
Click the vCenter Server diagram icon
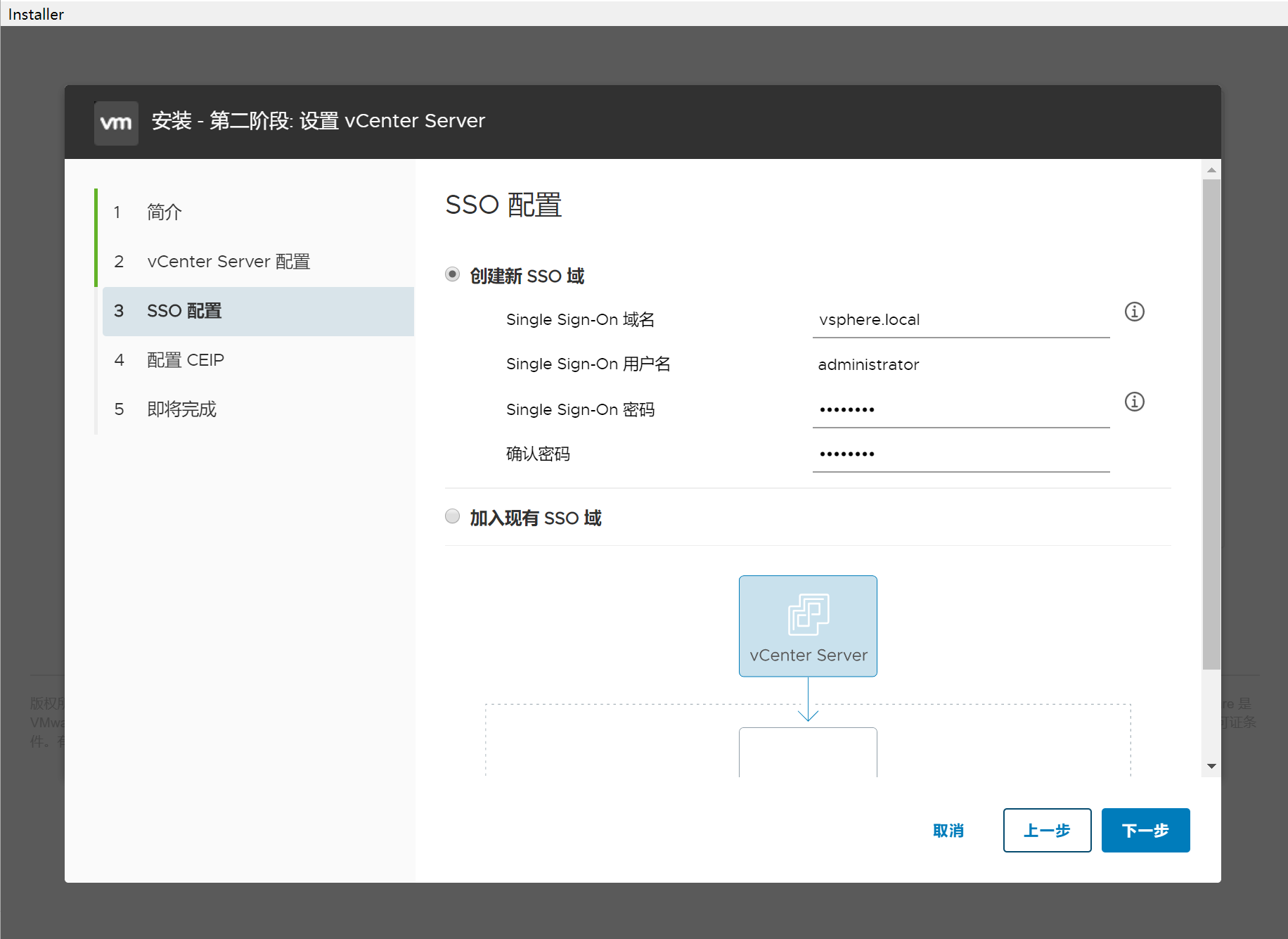pyautogui.click(x=808, y=613)
